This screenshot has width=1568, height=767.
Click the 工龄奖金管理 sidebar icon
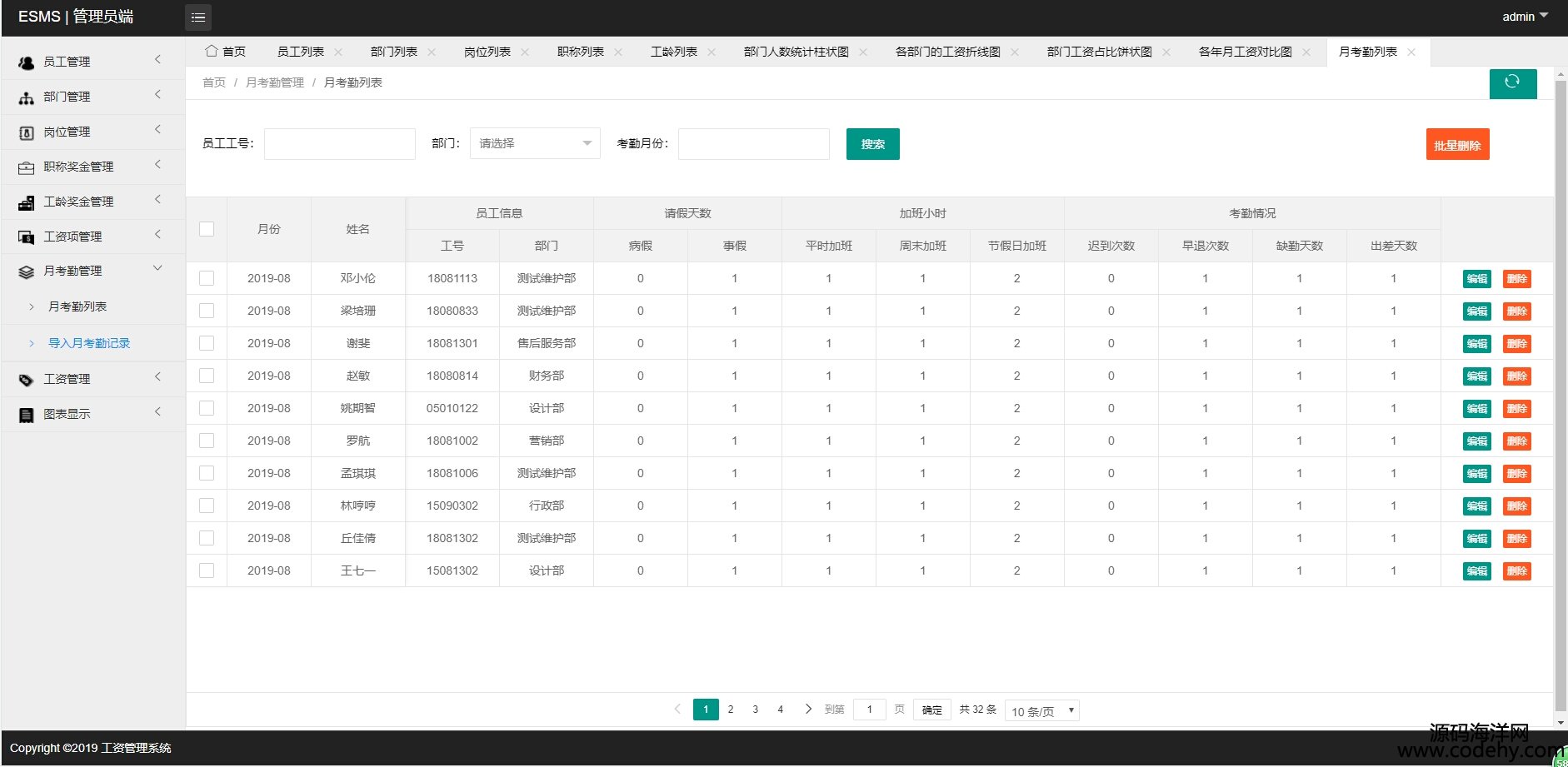coord(26,202)
